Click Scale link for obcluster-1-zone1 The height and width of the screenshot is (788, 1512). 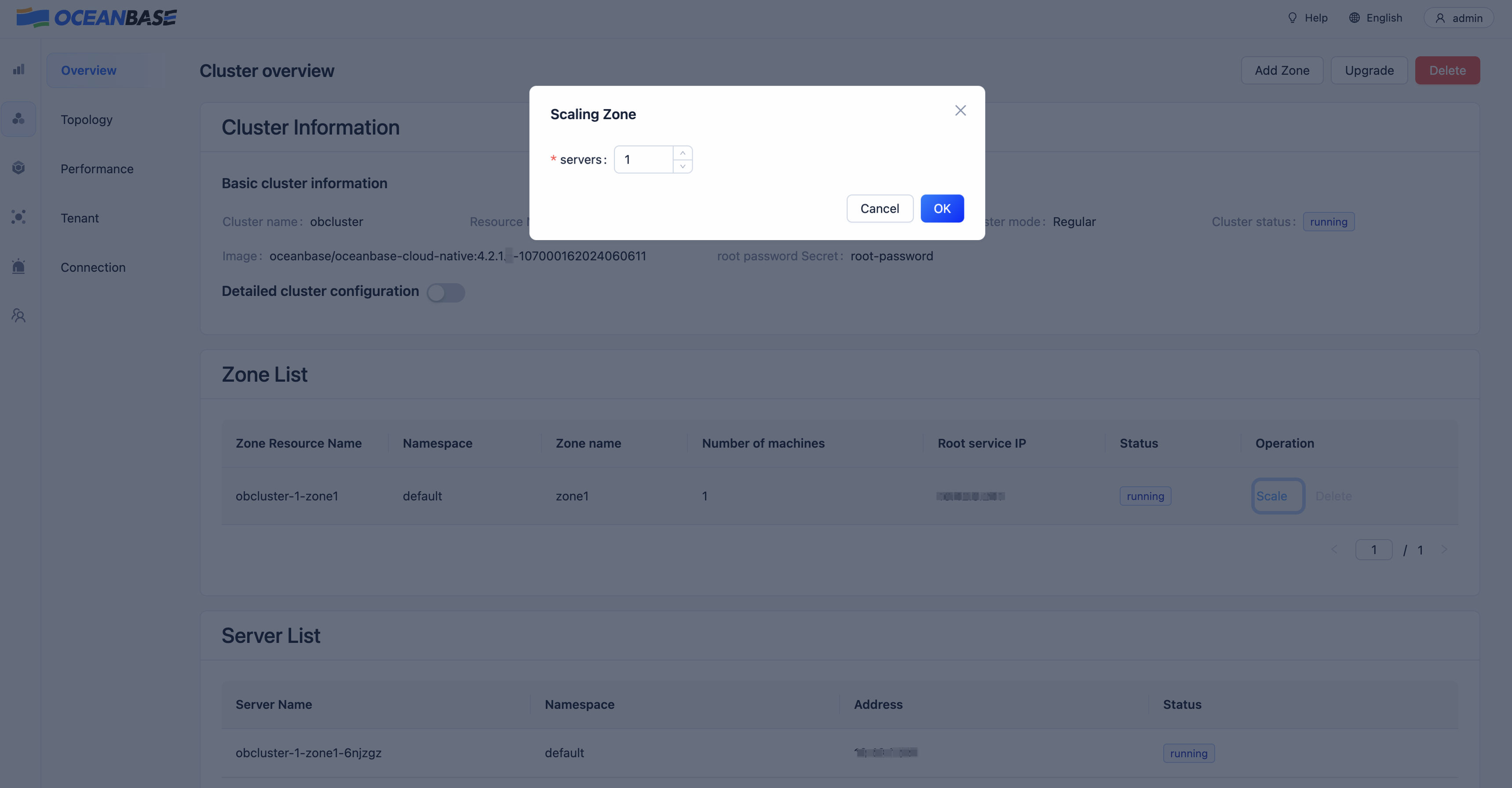(1271, 496)
